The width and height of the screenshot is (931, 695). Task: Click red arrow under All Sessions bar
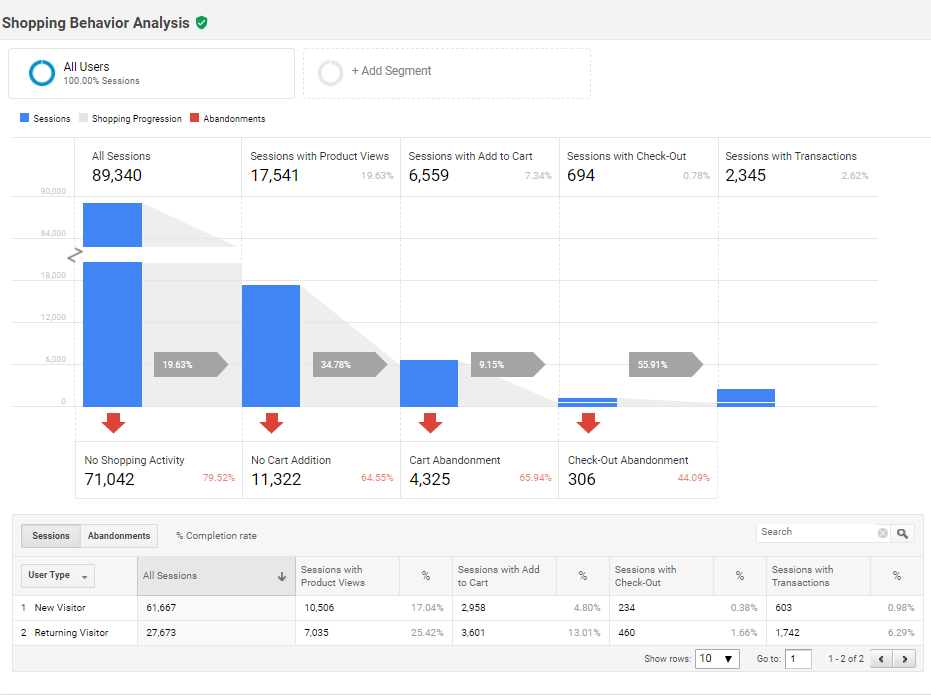pos(113,422)
